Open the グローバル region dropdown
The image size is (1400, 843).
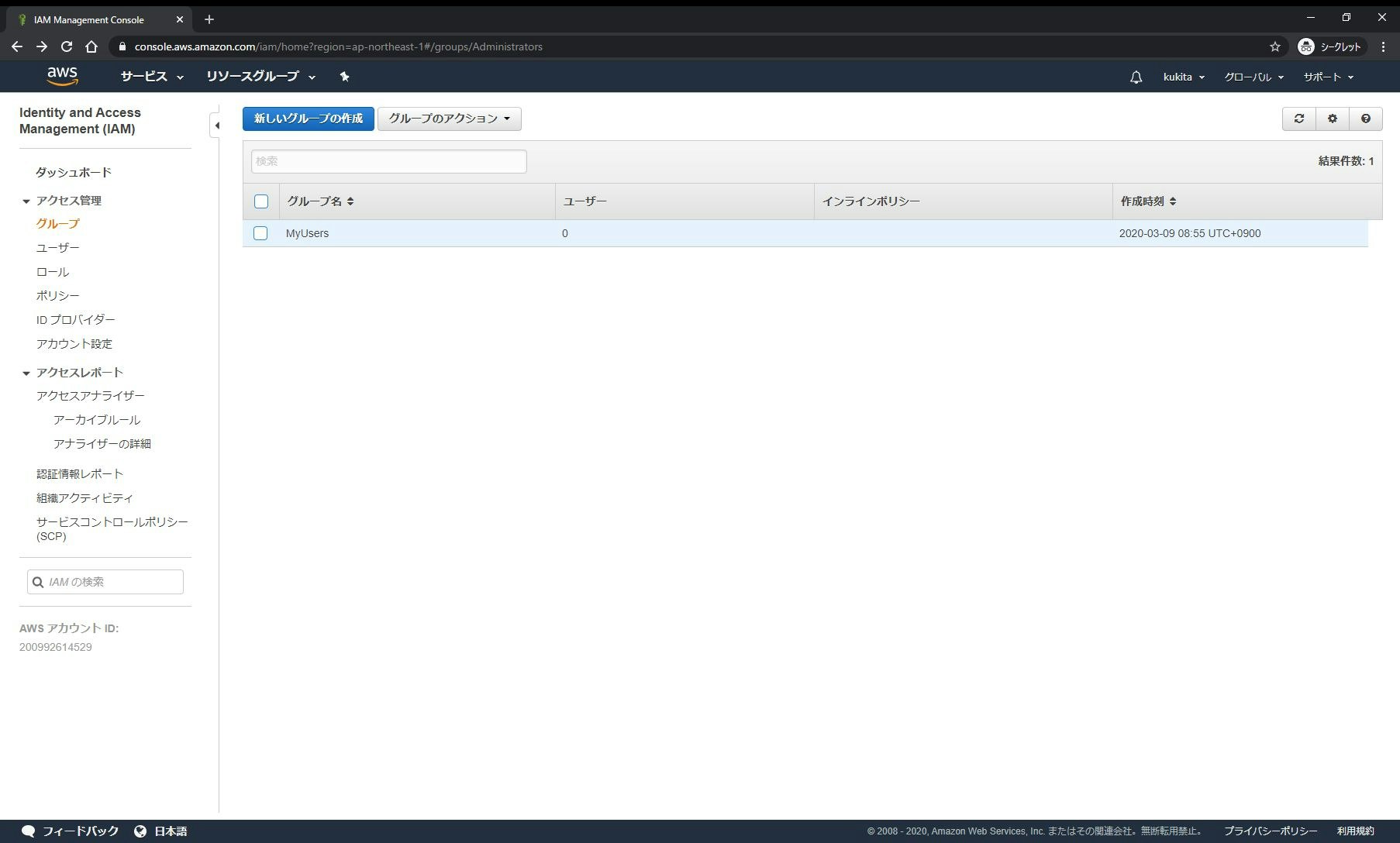point(1253,77)
